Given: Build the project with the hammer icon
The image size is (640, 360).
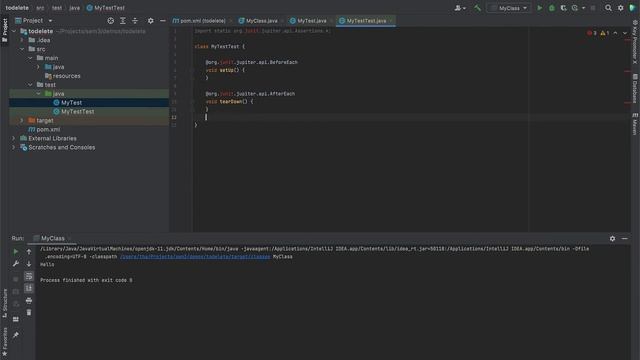Looking at the screenshot, I should click(477, 8).
